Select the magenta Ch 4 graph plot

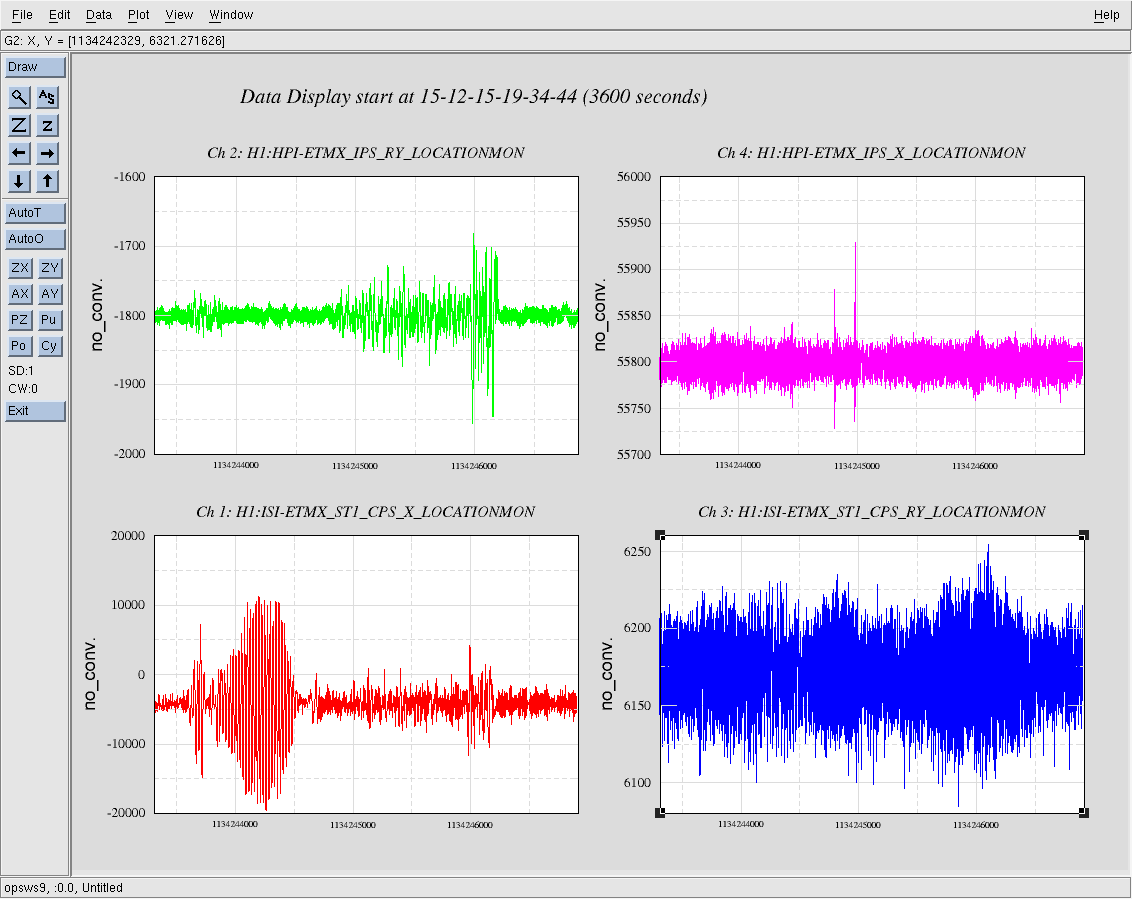tap(872, 316)
